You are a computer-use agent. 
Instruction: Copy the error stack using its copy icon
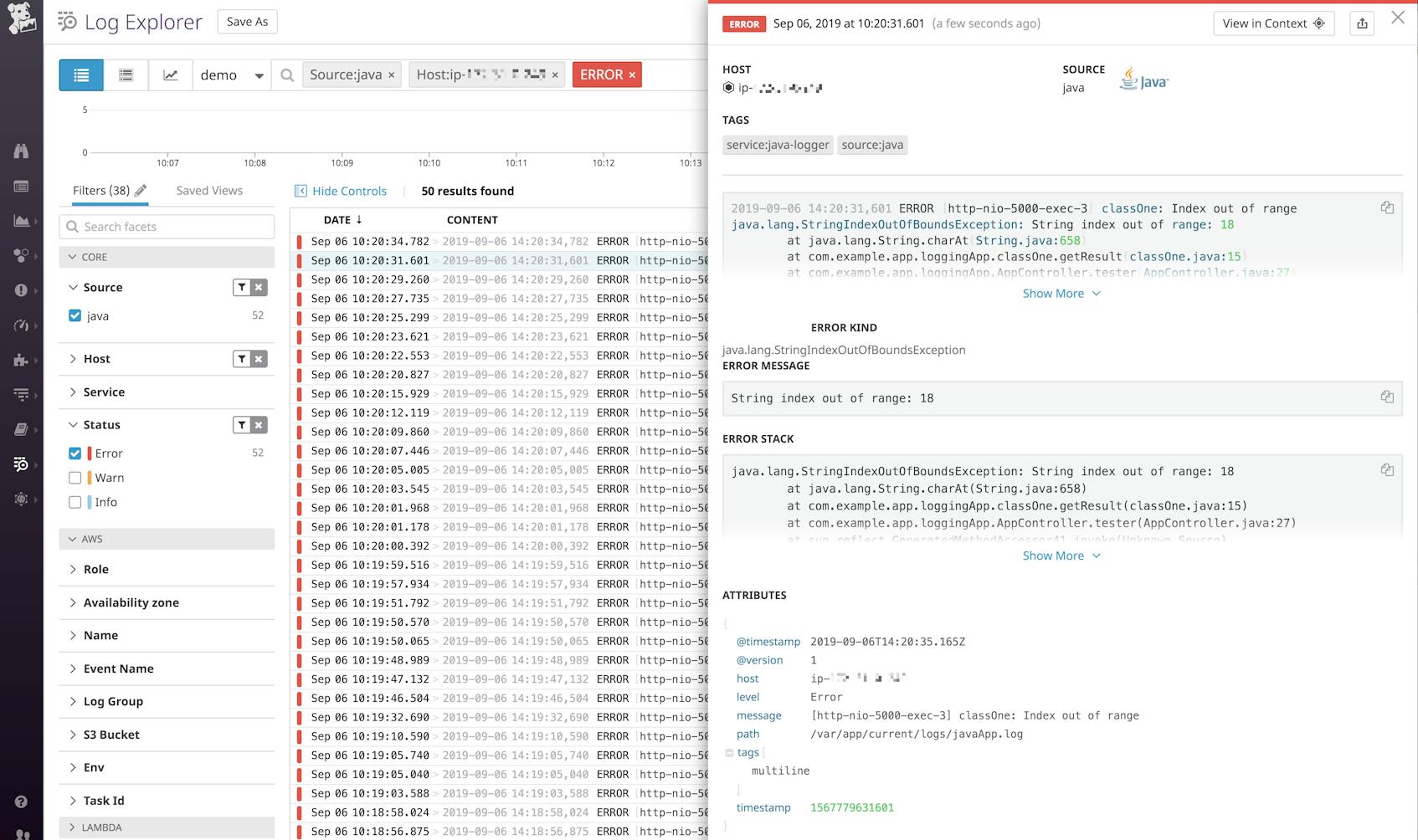1388,470
